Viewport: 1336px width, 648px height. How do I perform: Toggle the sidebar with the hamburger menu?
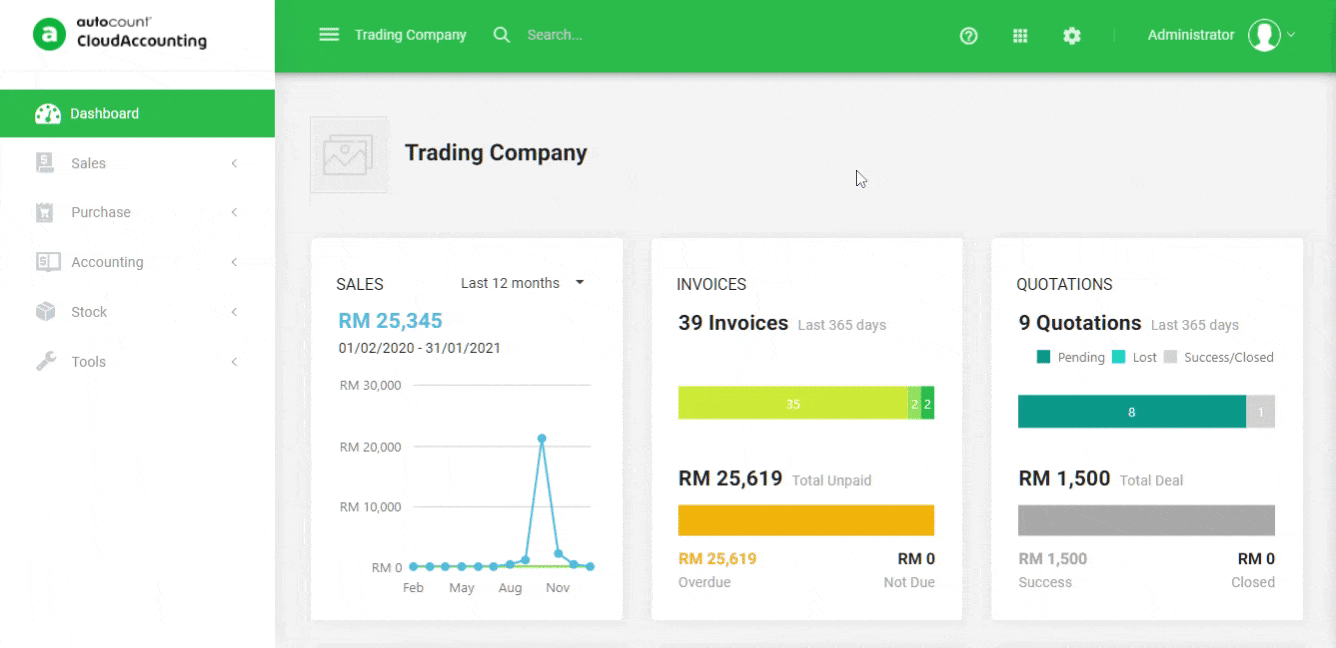point(329,34)
